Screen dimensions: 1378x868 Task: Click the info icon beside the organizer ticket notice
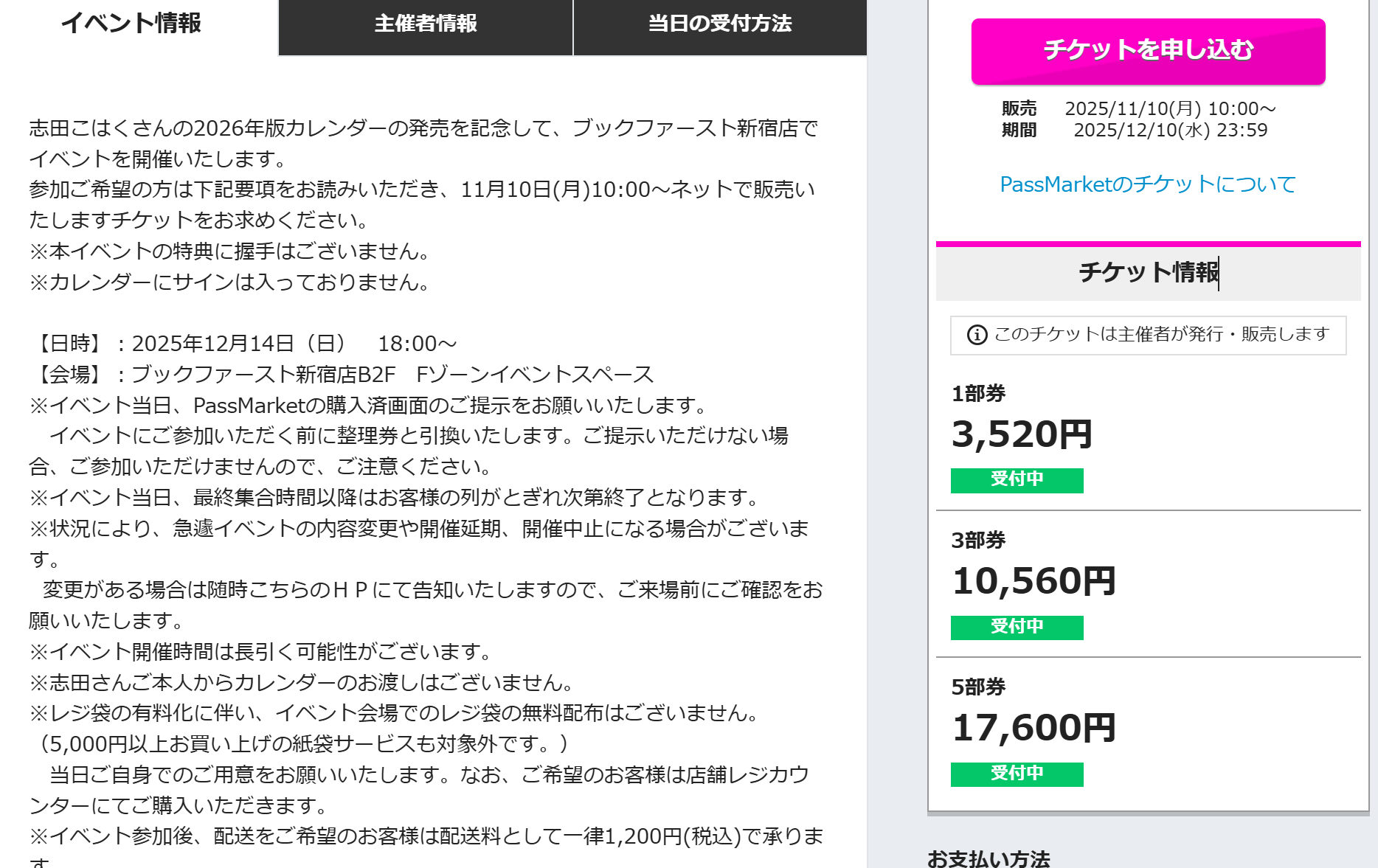click(x=977, y=335)
